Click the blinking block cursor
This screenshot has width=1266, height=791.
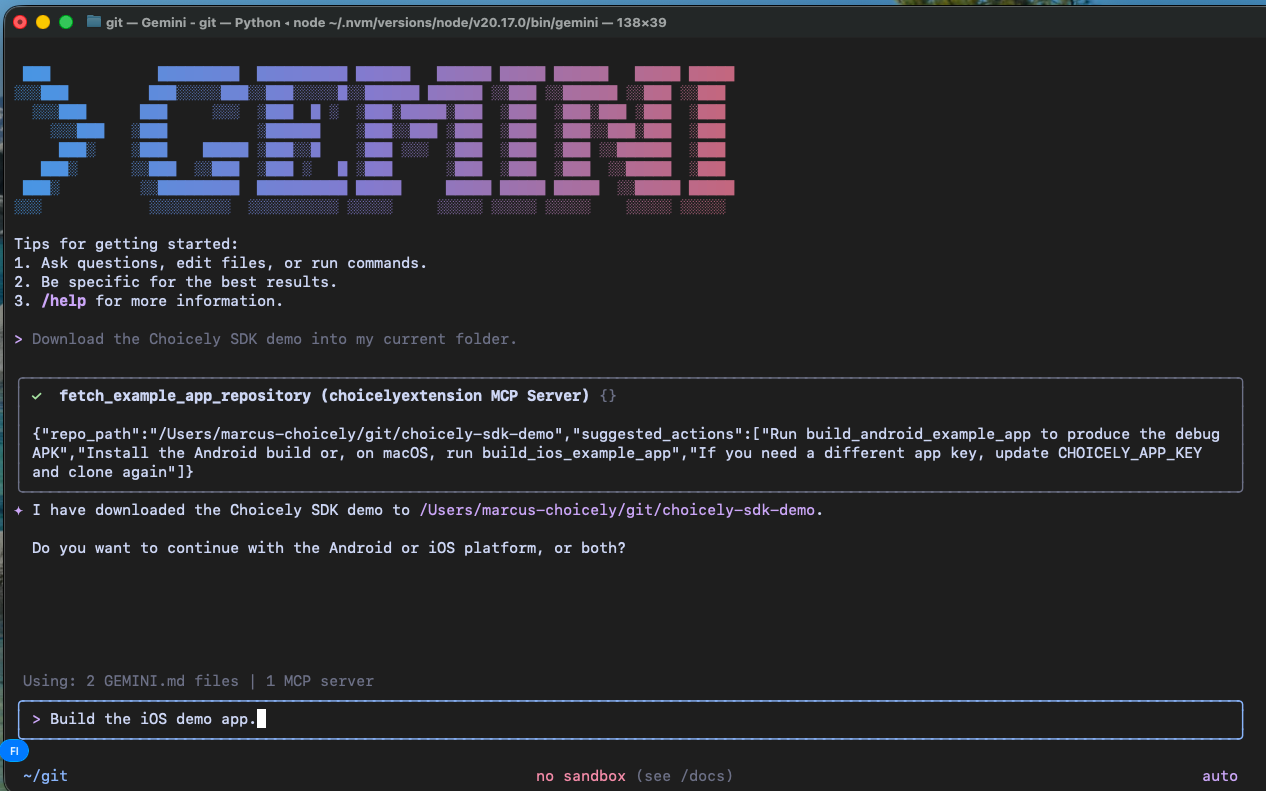[260, 718]
